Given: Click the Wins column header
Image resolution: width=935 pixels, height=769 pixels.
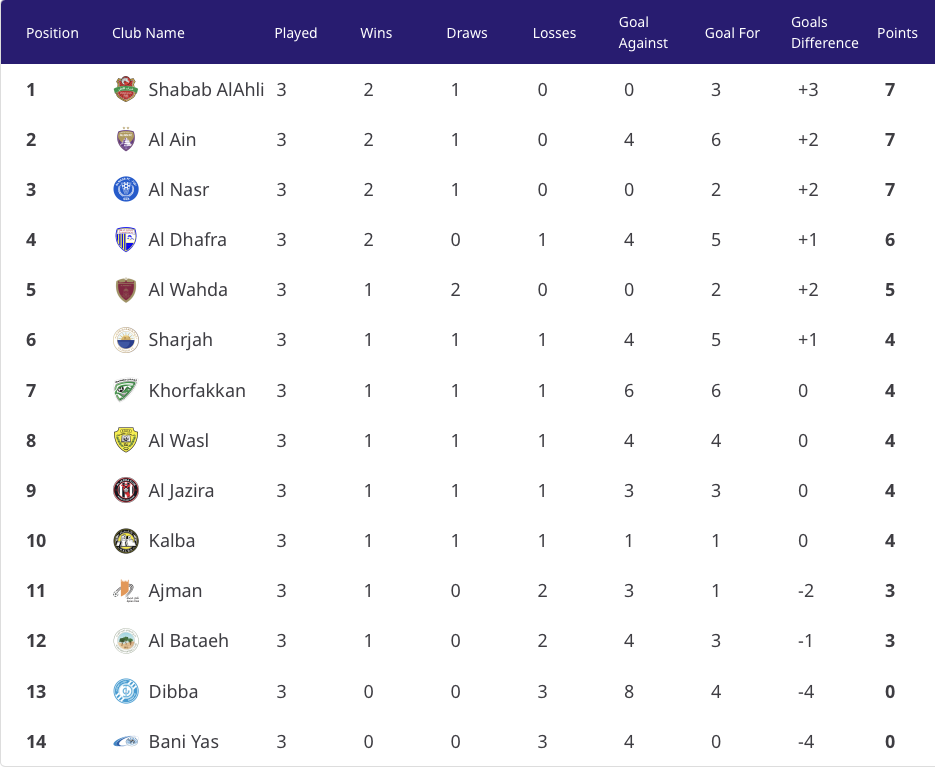Looking at the screenshot, I should (x=376, y=33).
